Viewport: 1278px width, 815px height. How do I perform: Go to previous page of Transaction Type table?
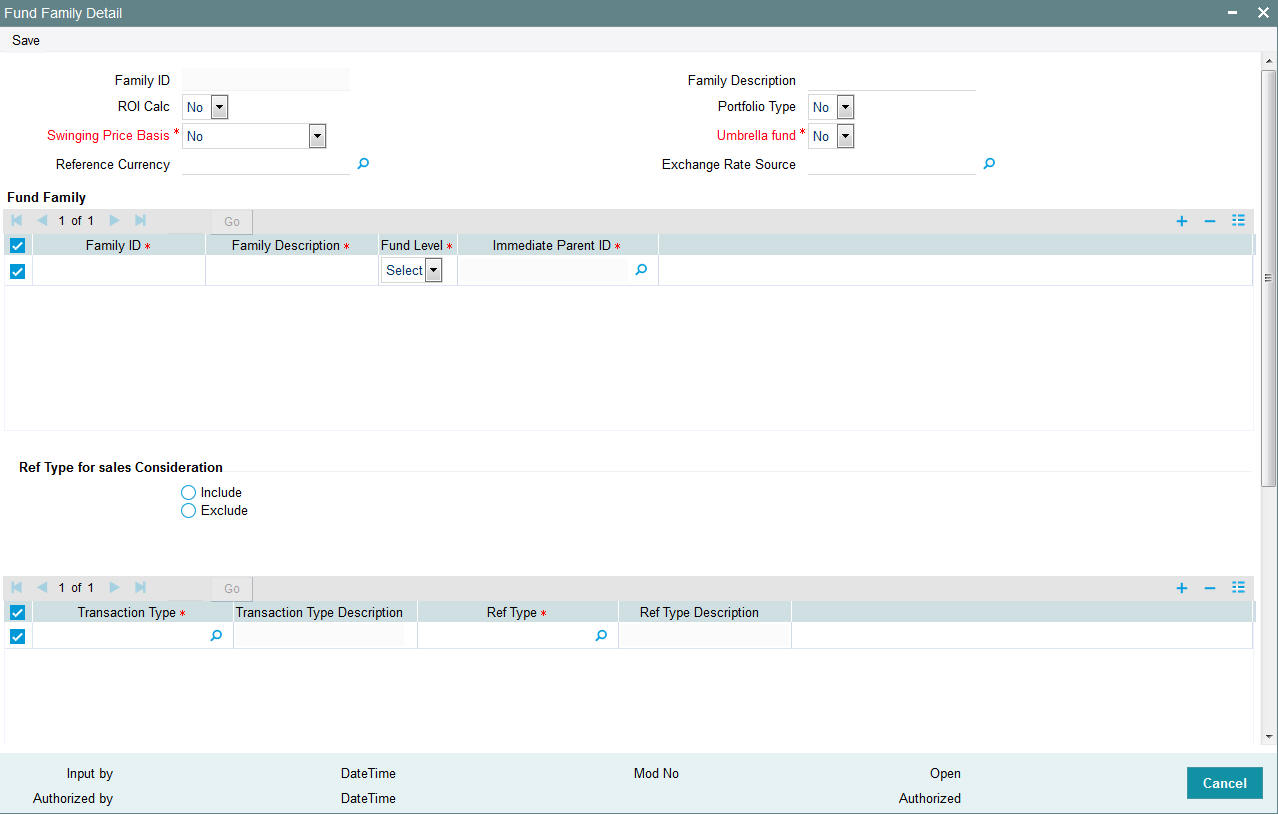tap(41, 587)
